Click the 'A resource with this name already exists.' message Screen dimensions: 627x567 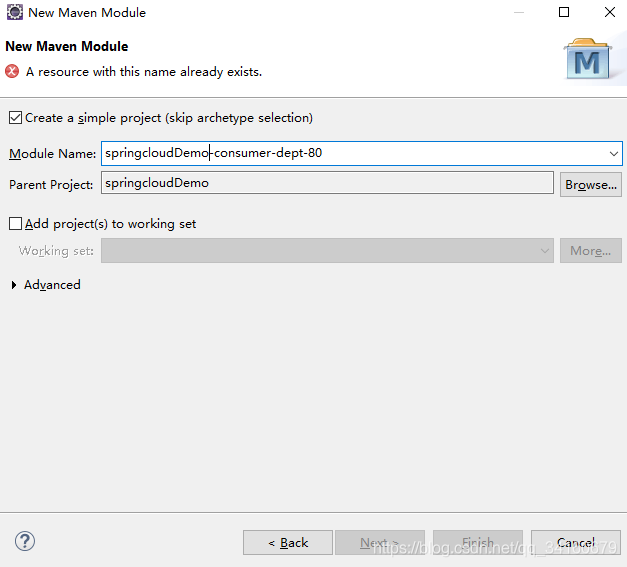[144, 72]
